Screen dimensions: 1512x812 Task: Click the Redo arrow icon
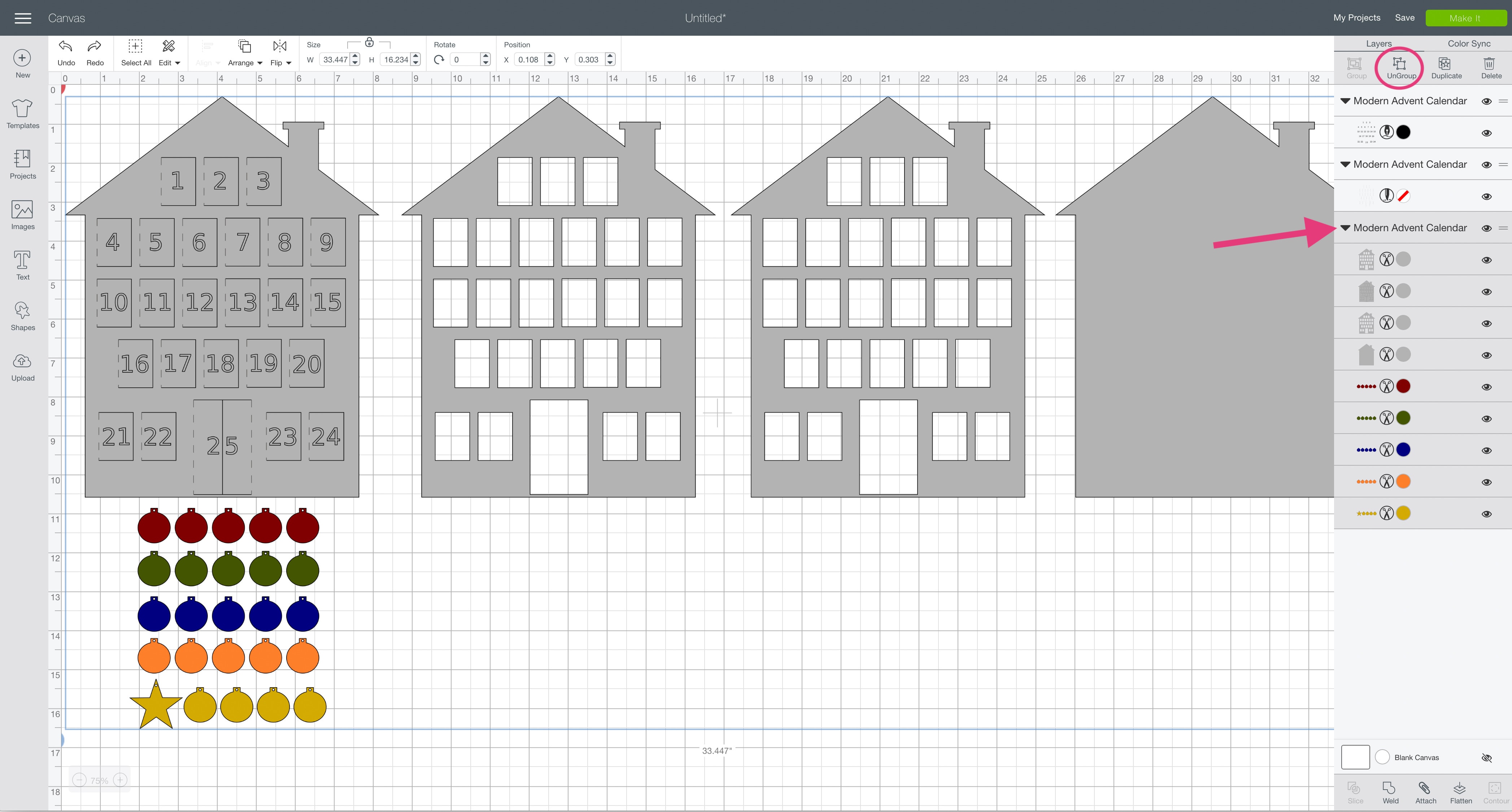[x=95, y=46]
